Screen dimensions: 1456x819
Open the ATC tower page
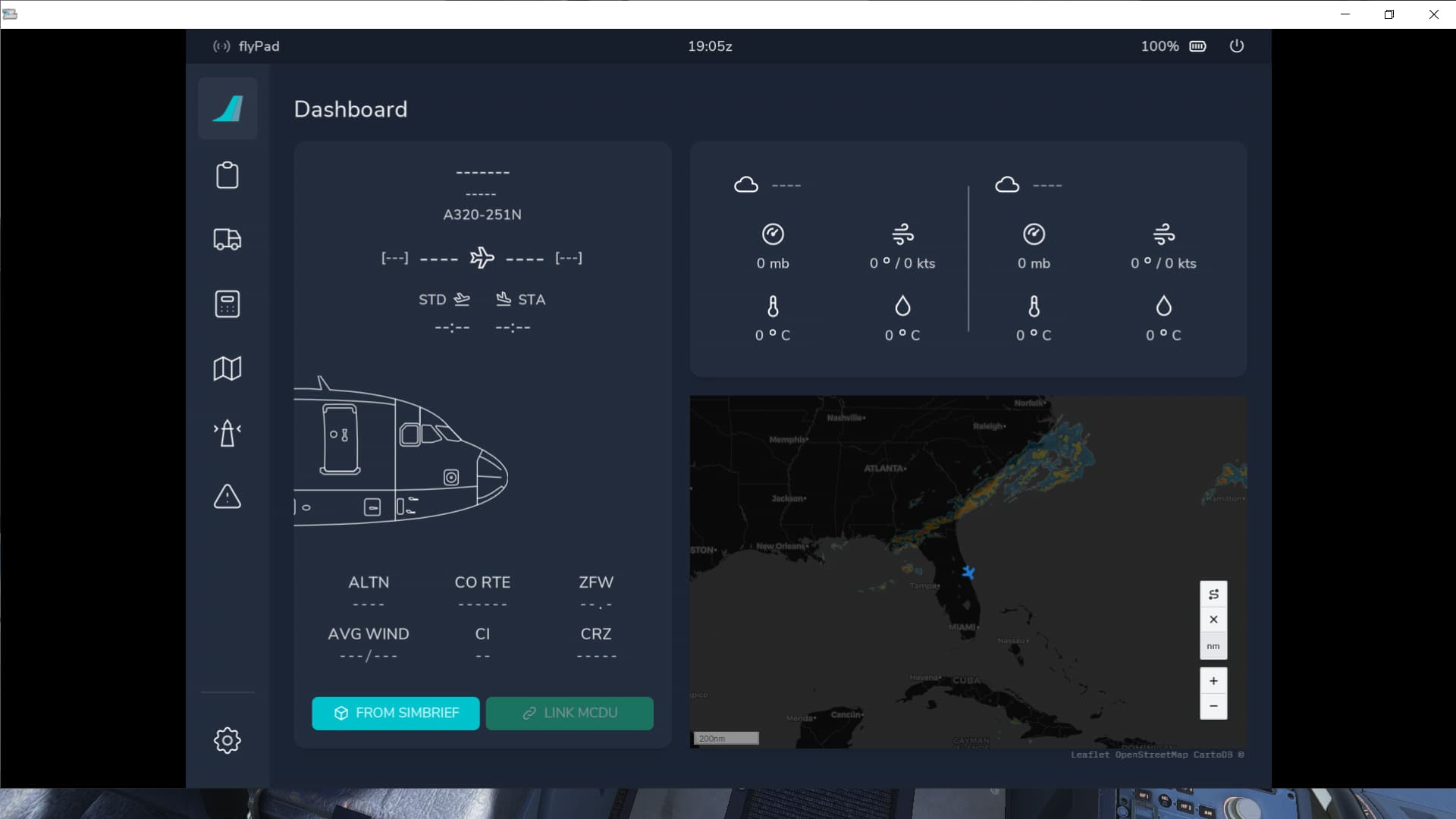coord(227,433)
